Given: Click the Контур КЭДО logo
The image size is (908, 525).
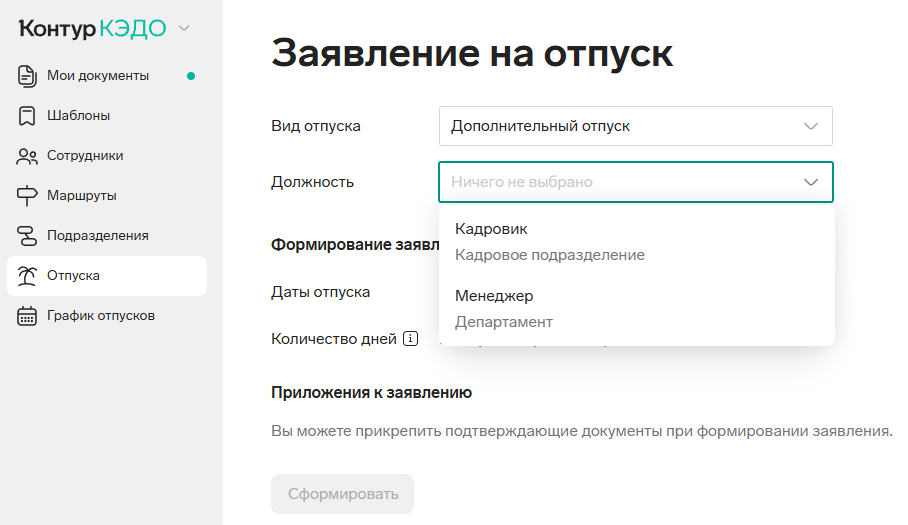Looking at the screenshot, I should [x=92, y=29].
